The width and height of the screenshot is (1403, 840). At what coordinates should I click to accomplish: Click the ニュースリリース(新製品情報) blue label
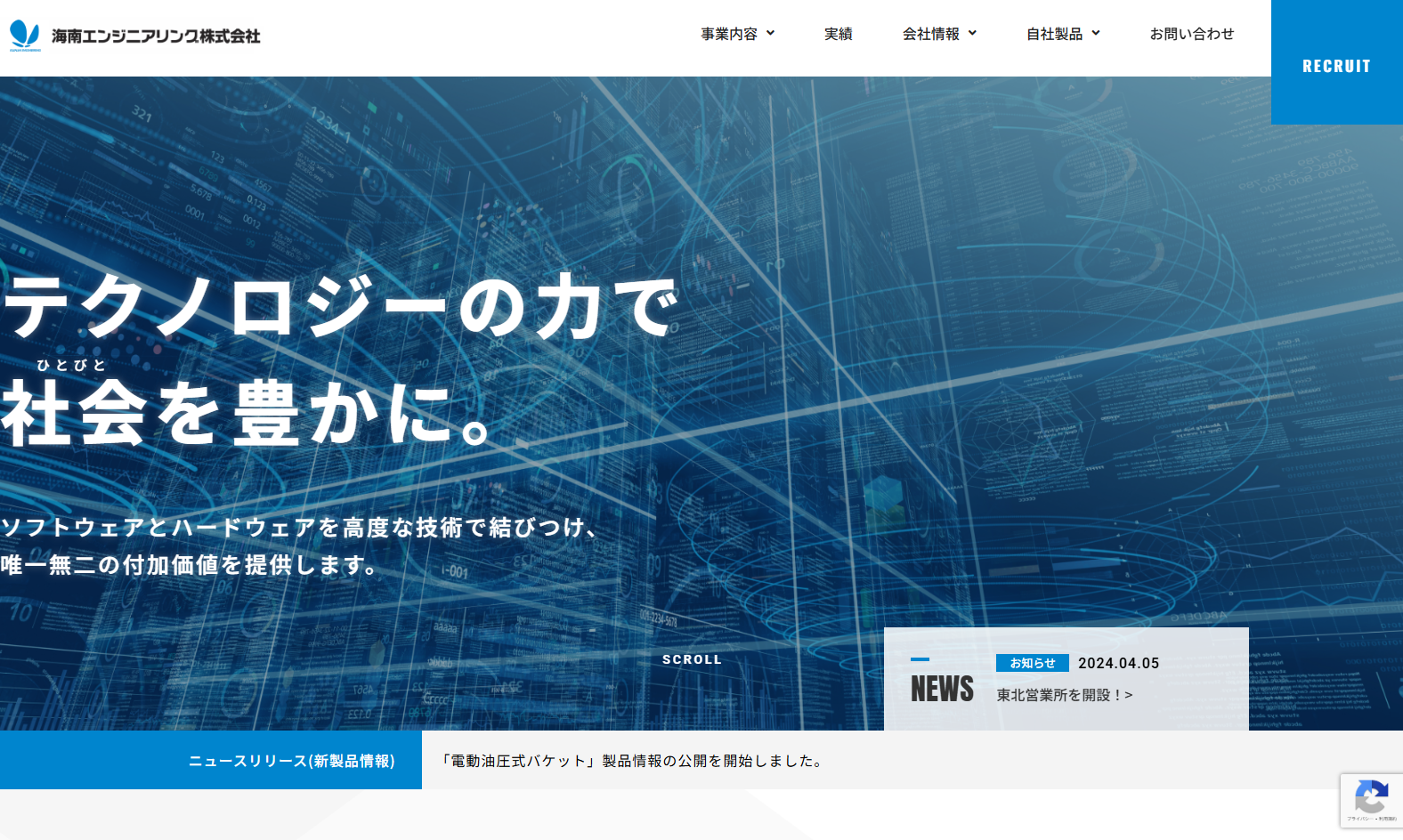coord(291,761)
